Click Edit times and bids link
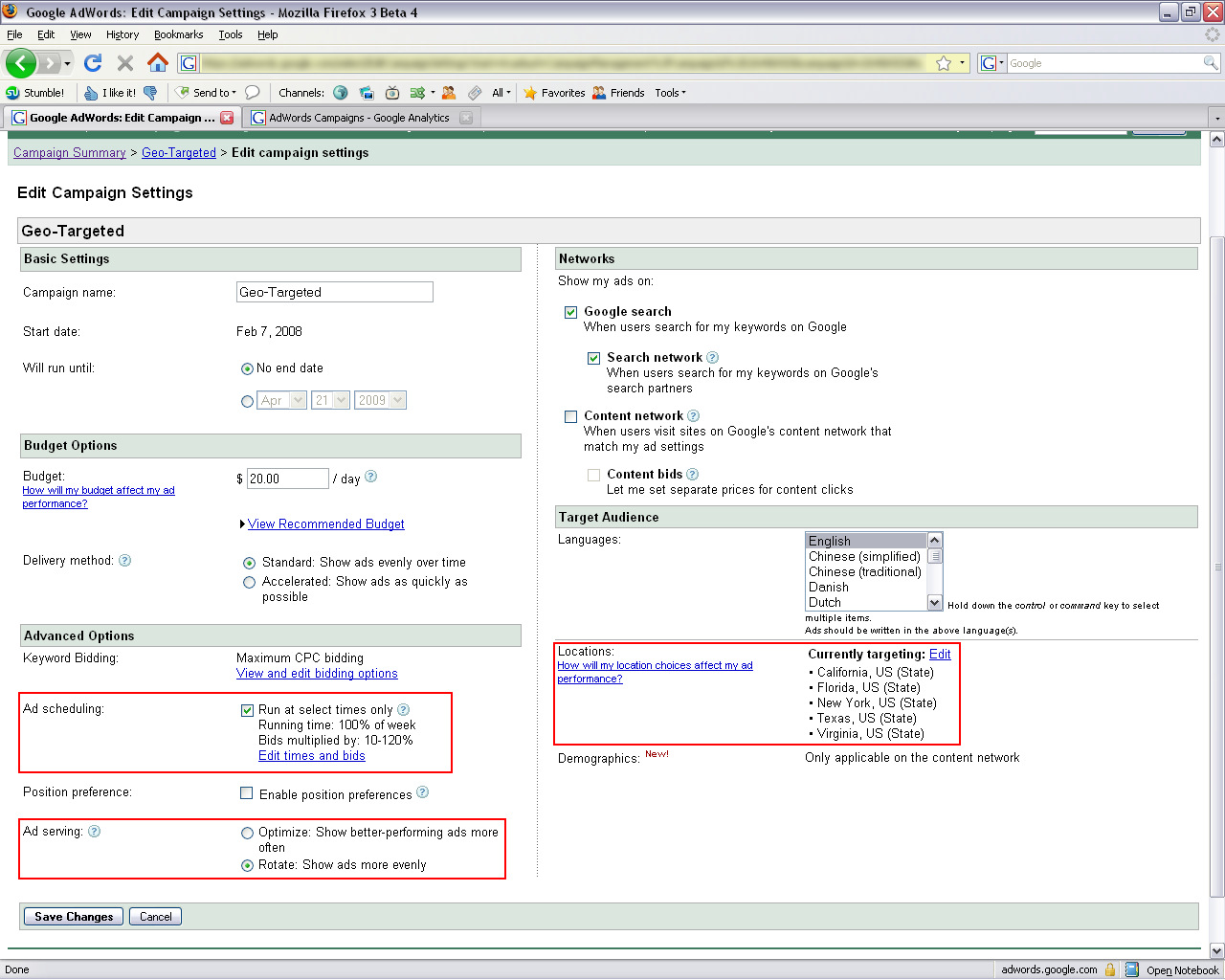 pyautogui.click(x=312, y=755)
